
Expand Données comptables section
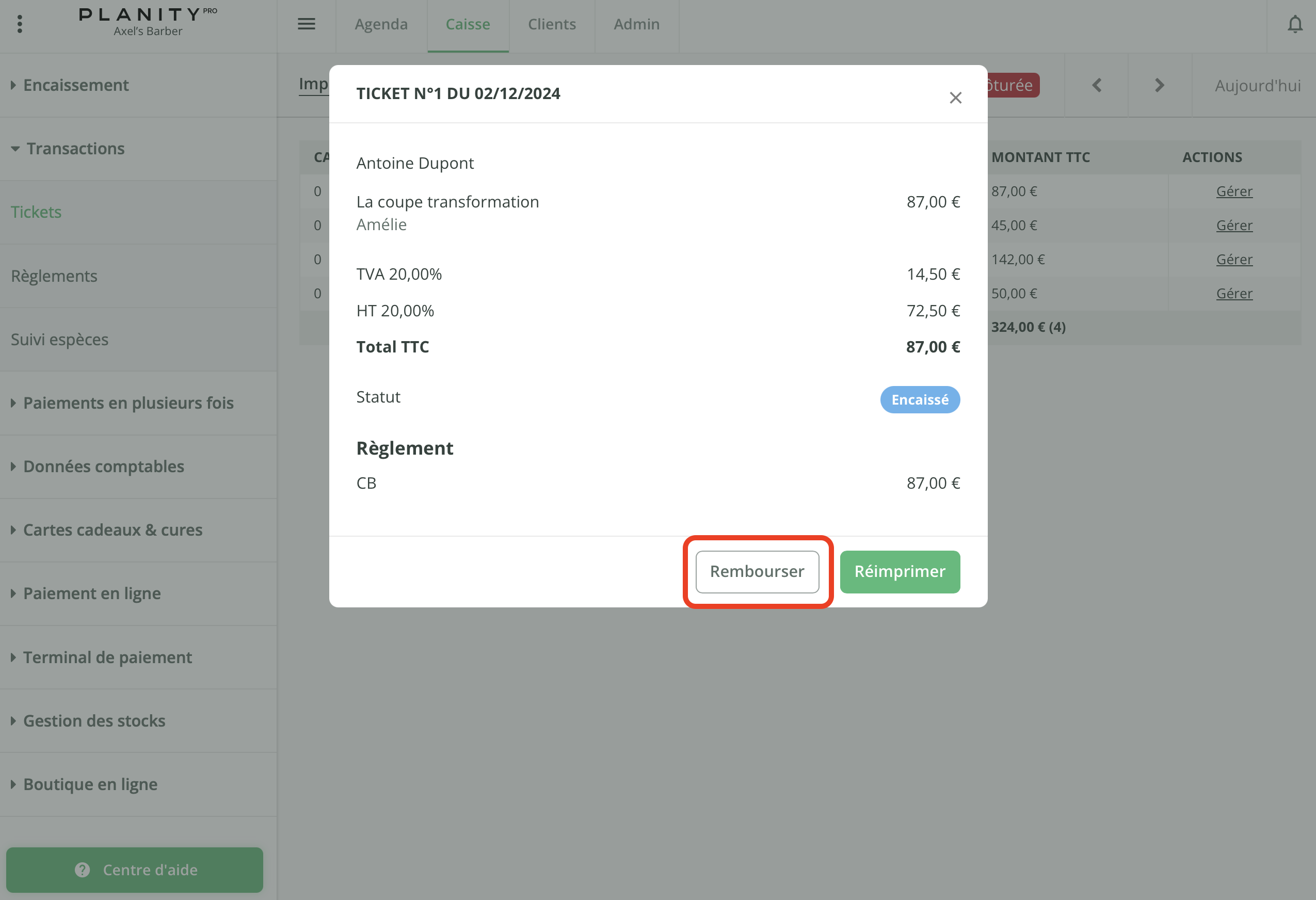coord(103,466)
